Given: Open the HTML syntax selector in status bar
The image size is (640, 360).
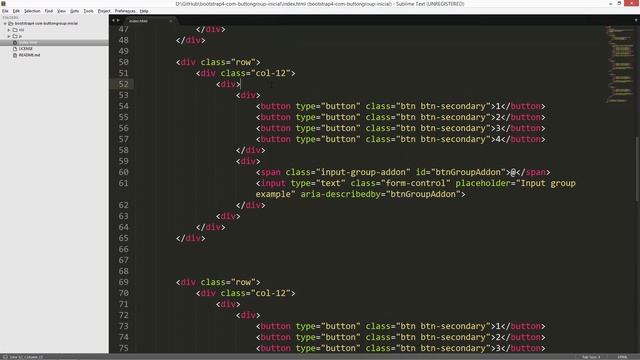Looking at the screenshot, I should pyautogui.click(x=622, y=357).
